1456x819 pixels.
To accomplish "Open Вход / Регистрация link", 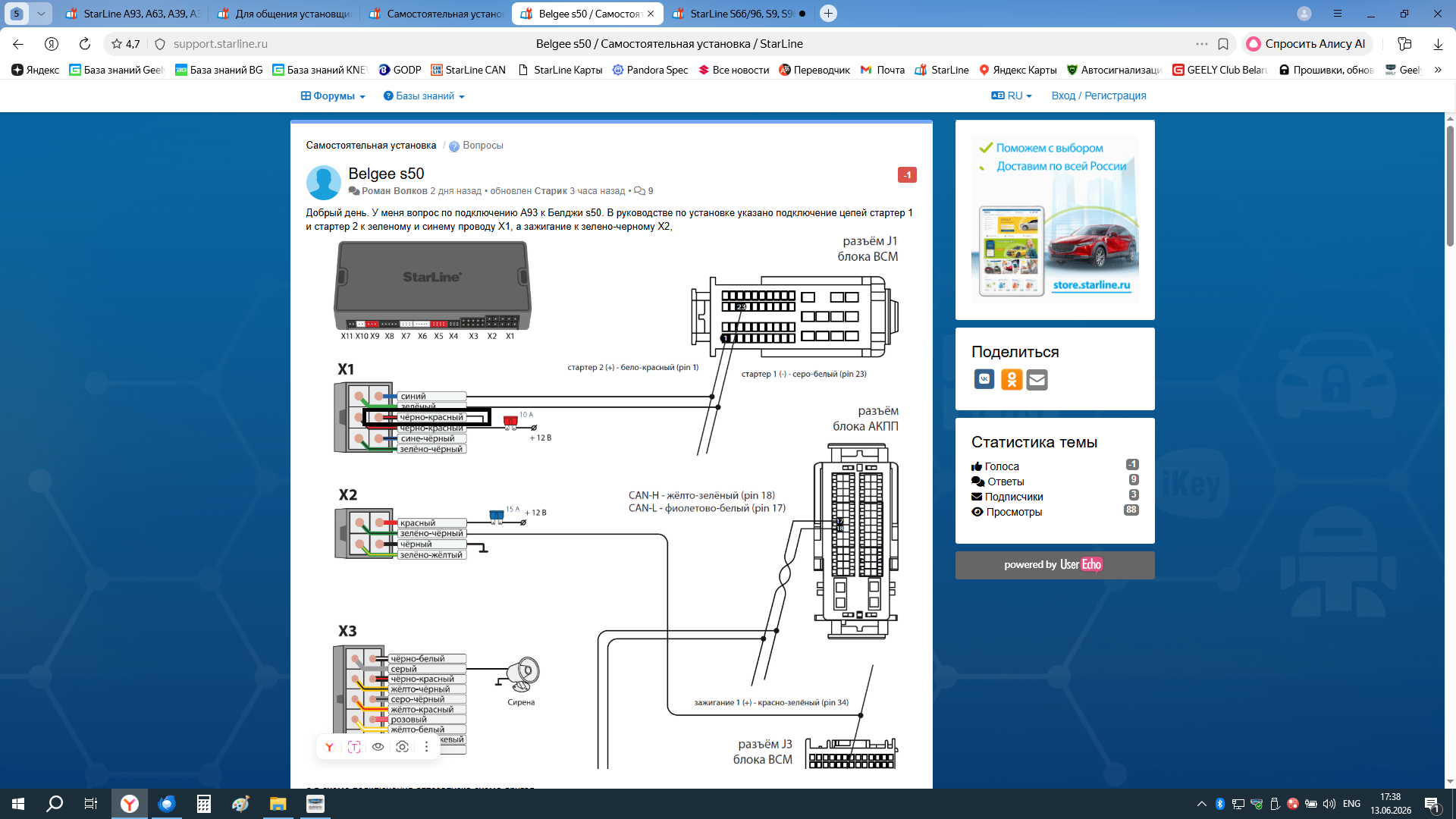I will (x=1099, y=96).
